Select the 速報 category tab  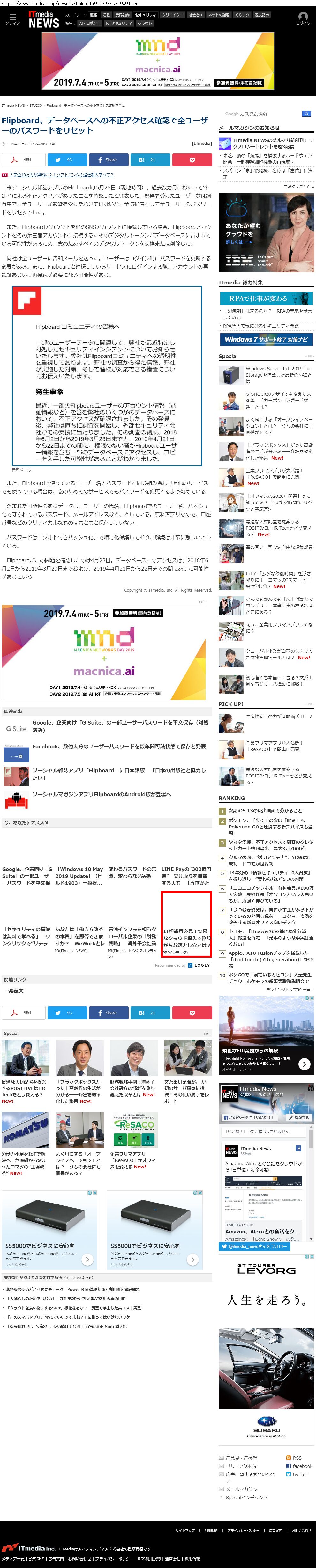pyautogui.click(x=93, y=15)
